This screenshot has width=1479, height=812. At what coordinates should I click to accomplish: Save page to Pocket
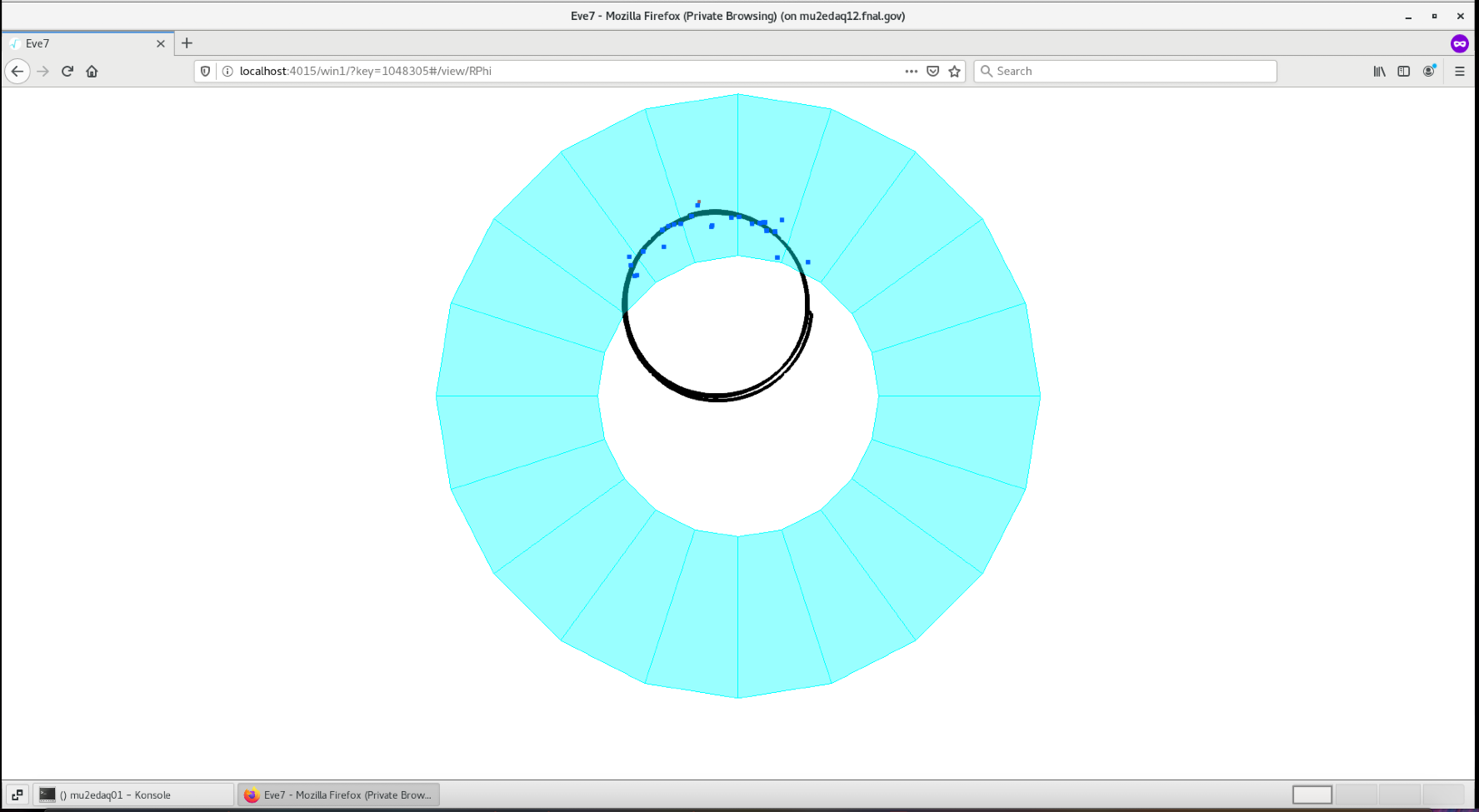coord(933,72)
